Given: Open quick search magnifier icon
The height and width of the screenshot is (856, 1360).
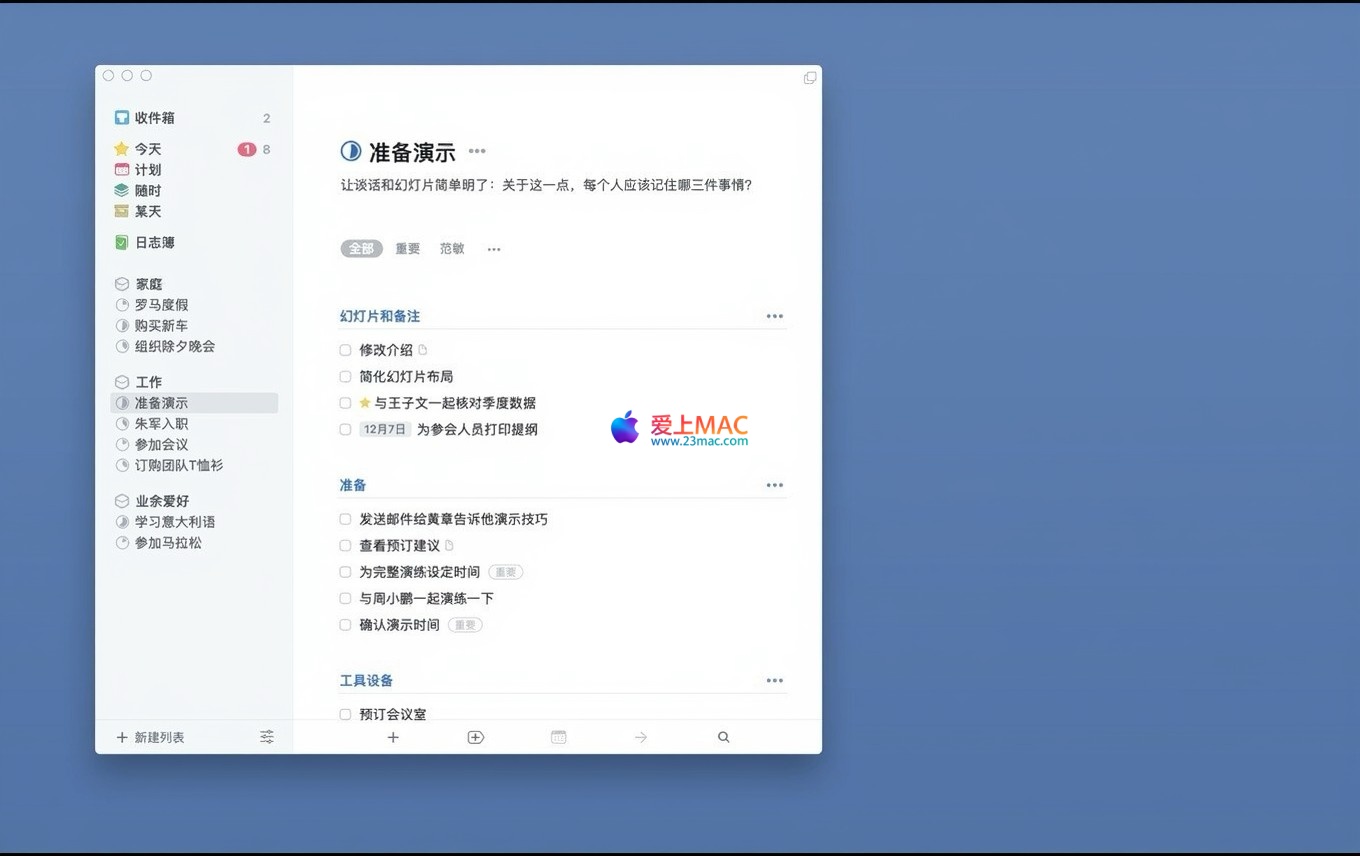Looking at the screenshot, I should [x=724, y=737].
